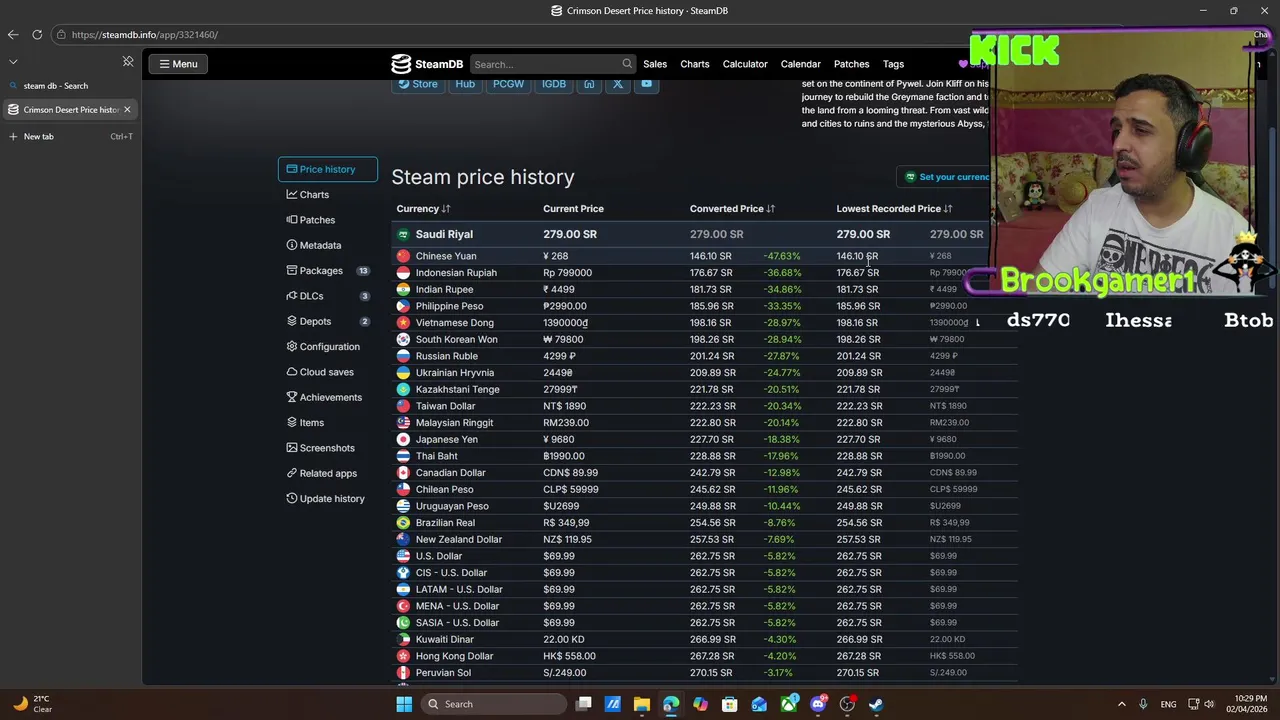This screenshot has width=1280, height=720.
Task: Open the Tags nav item
Action: click(893, 64)
